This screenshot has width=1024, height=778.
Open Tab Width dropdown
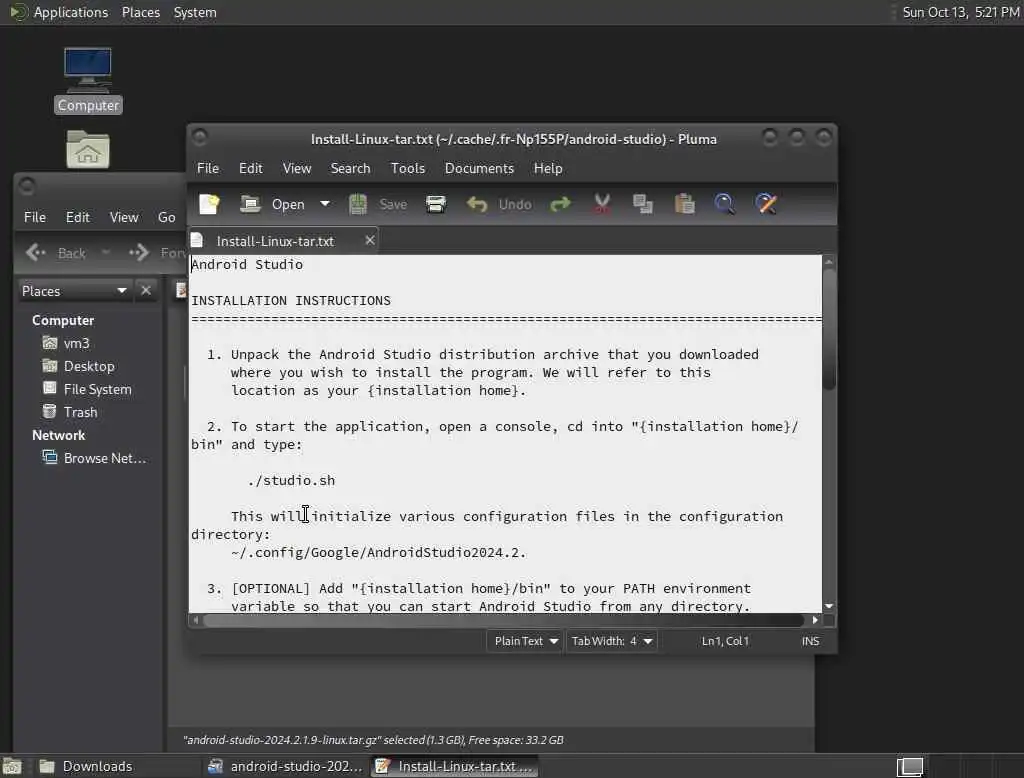(x=611, y=641)
